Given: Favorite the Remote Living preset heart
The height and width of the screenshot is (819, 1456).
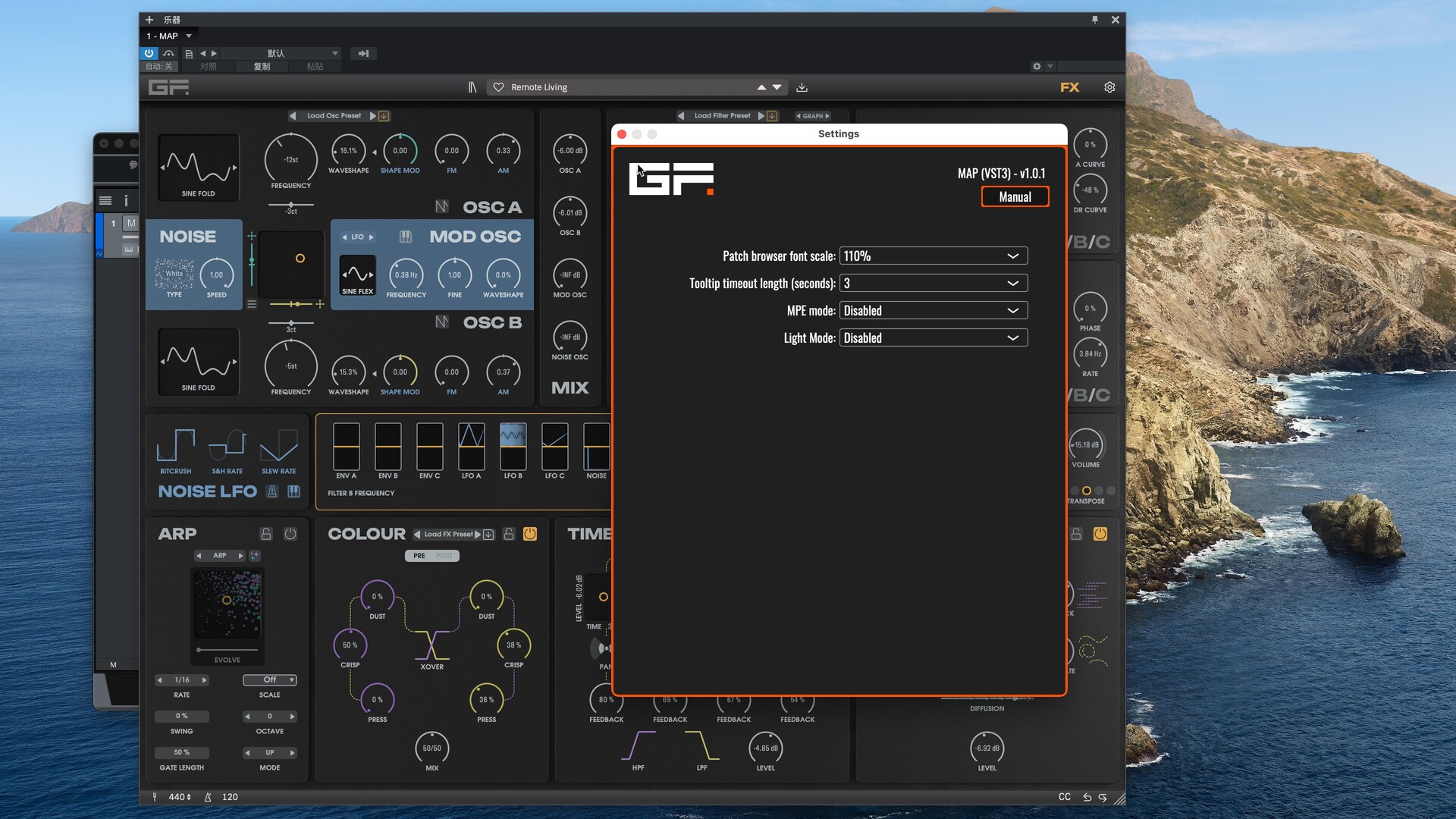Looking at the screenshot, I should (x=498, y=87).
